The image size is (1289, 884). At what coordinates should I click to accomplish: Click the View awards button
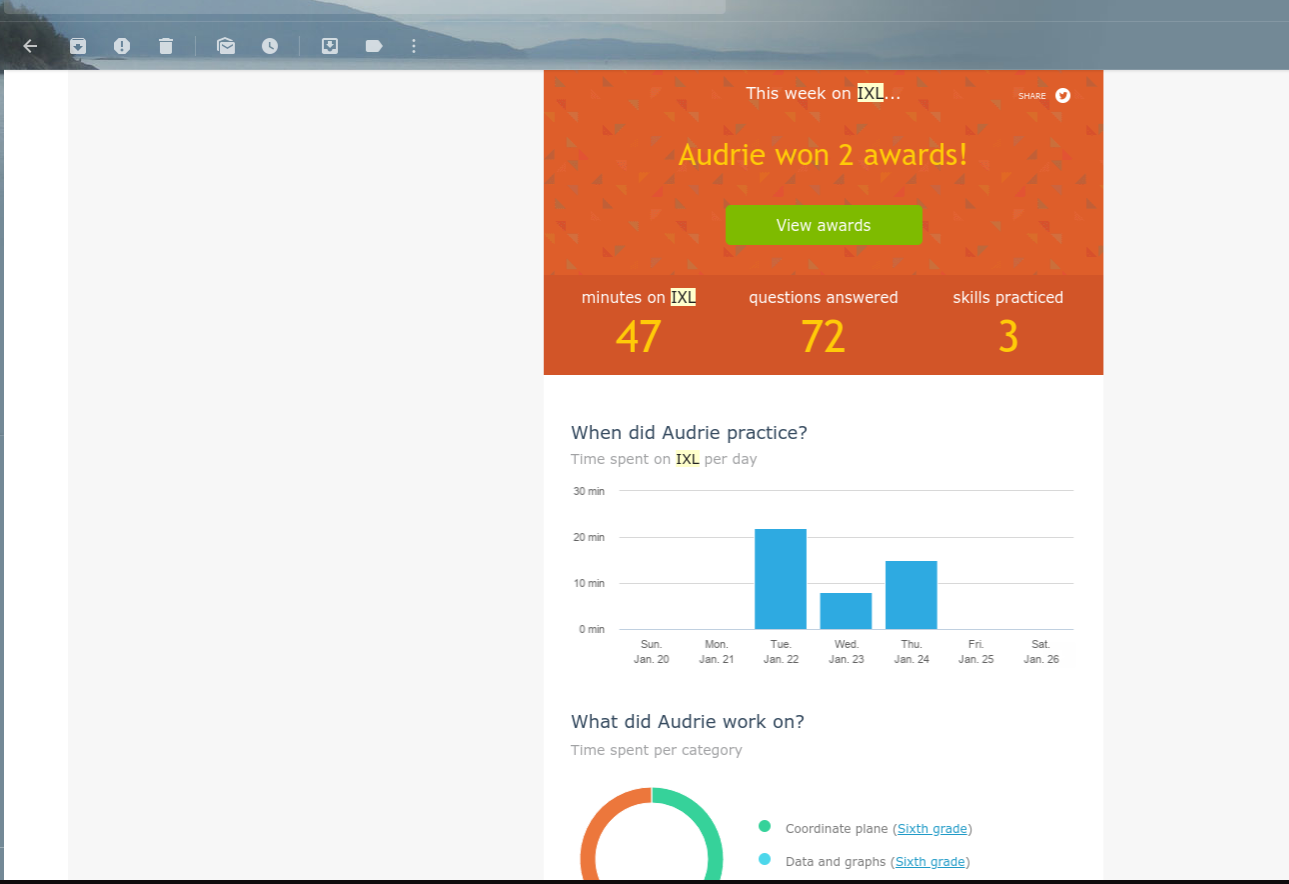823,225
